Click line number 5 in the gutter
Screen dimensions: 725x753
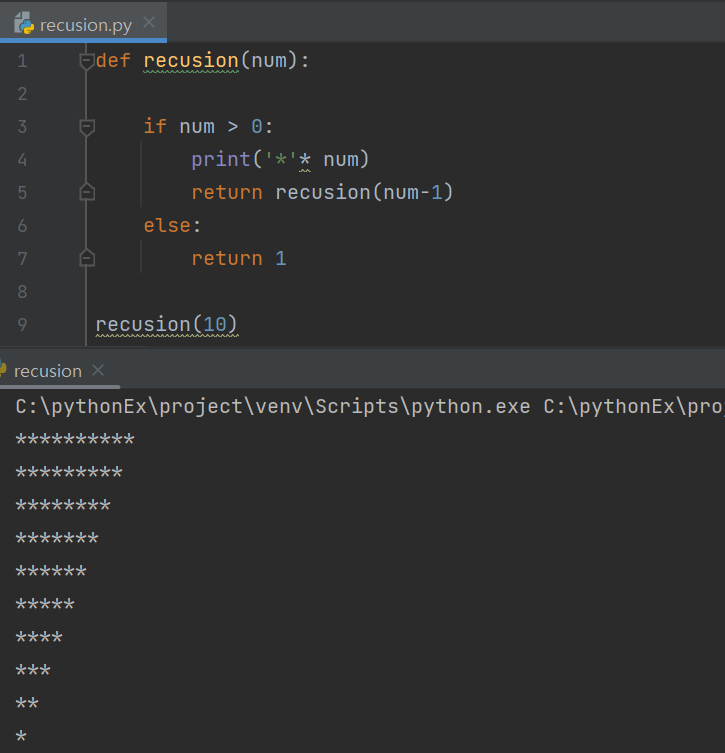[x=22, y=193]
